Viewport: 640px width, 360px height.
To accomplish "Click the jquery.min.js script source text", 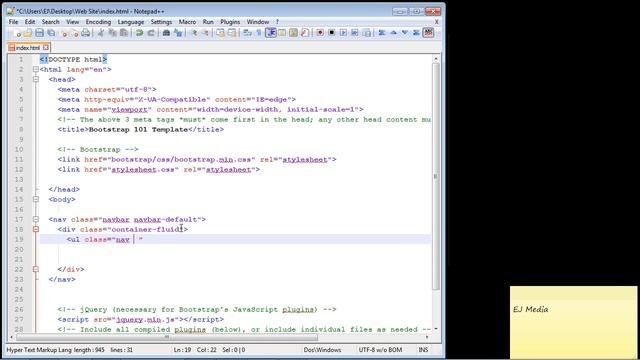I will coord(147,320).
